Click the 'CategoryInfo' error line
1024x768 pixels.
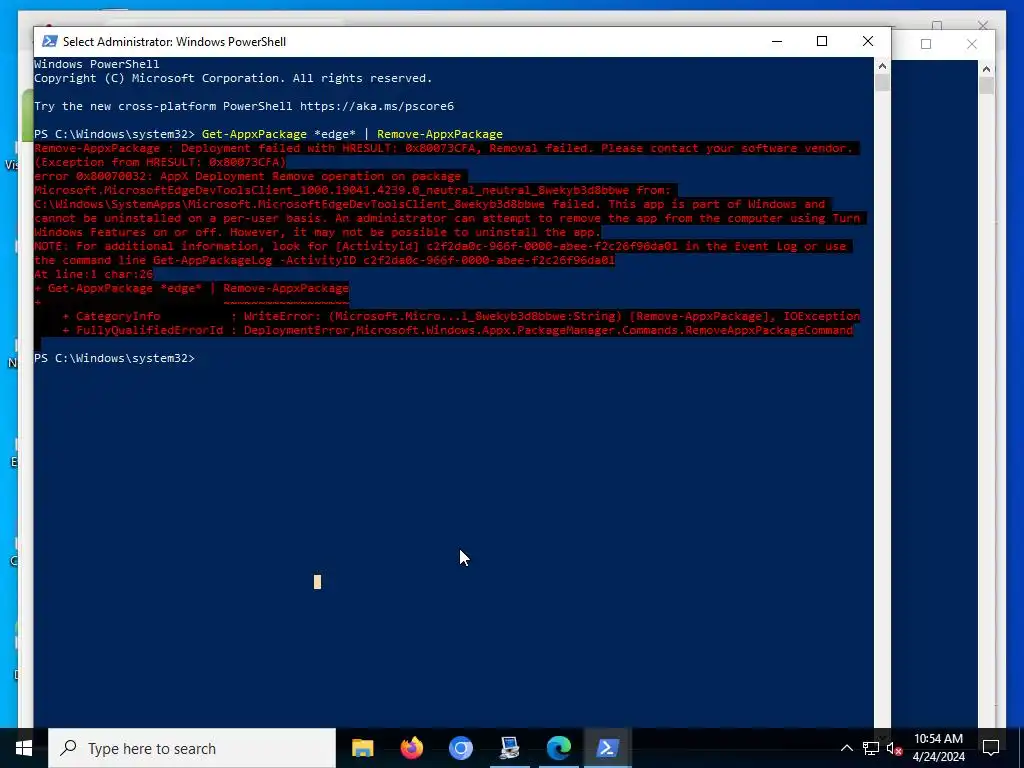(x=461, y=316)
